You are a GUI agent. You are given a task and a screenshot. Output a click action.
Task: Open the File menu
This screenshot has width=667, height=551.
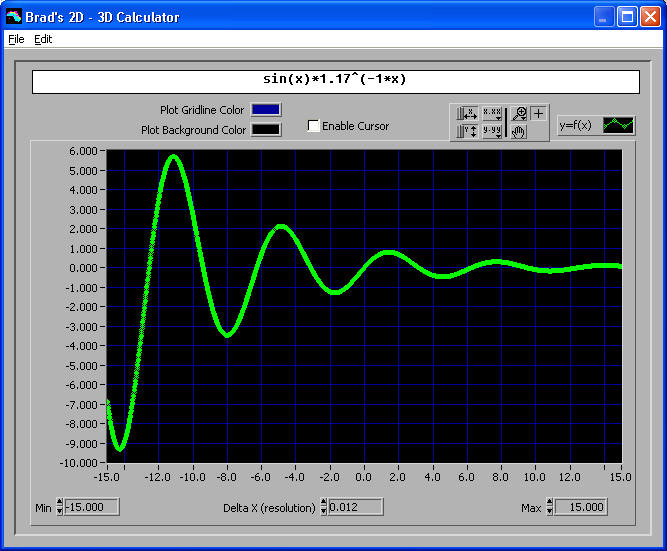16,39
